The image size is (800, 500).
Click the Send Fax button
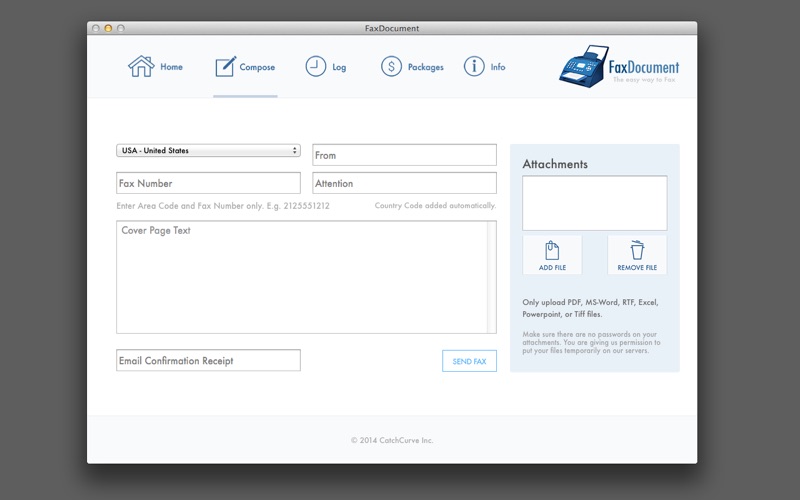(x=469, y=361)
